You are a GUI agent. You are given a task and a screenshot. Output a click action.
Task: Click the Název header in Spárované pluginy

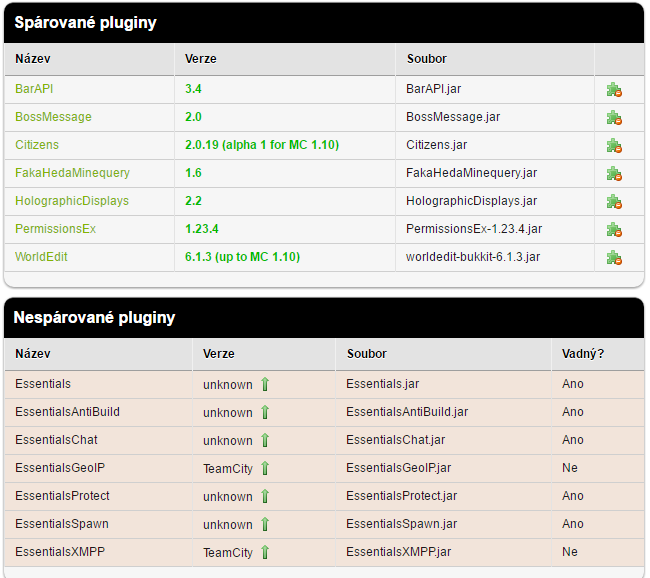tap(32, 59)
